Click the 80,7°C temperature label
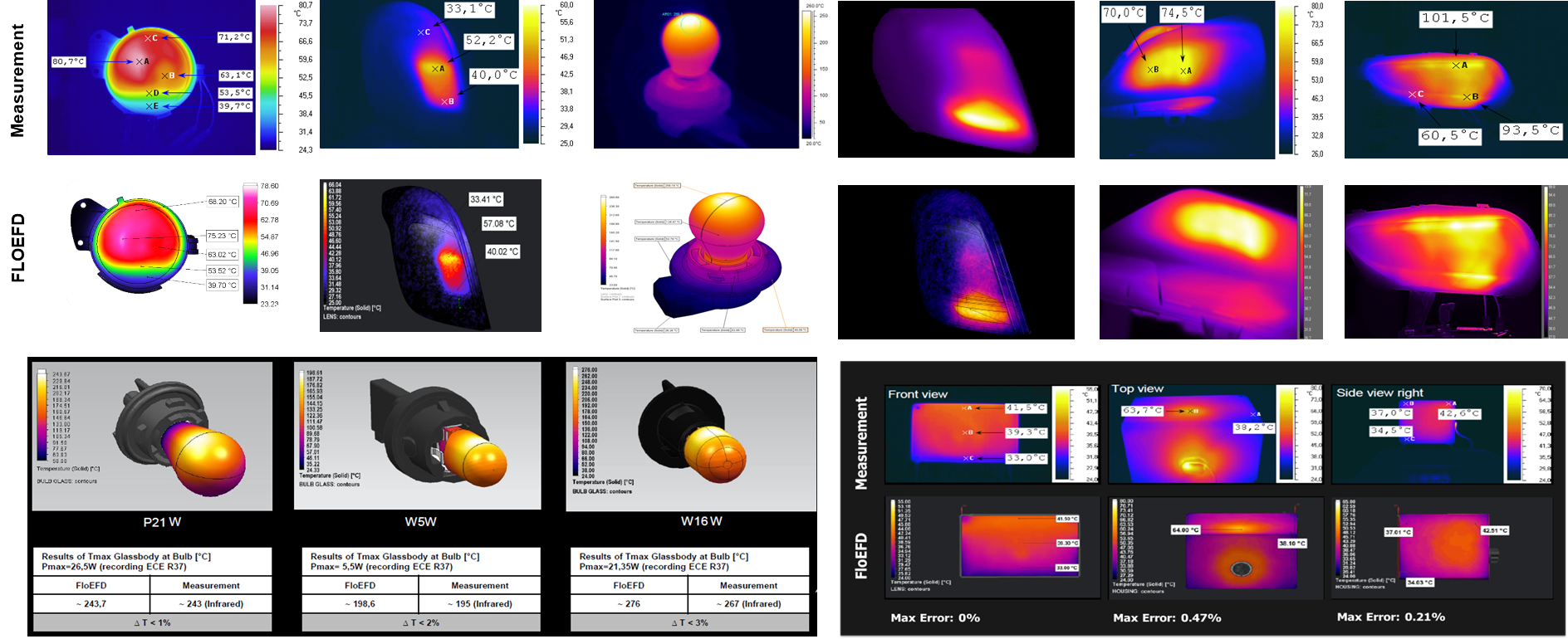1568x639 pixels. 68,61
